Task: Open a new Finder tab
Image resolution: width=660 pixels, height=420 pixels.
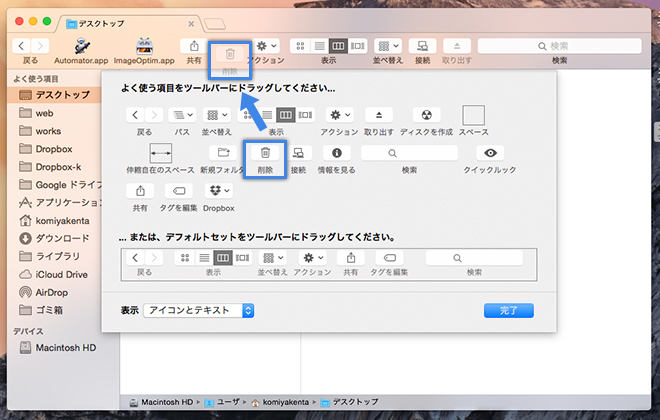Action: click(215, 24)
